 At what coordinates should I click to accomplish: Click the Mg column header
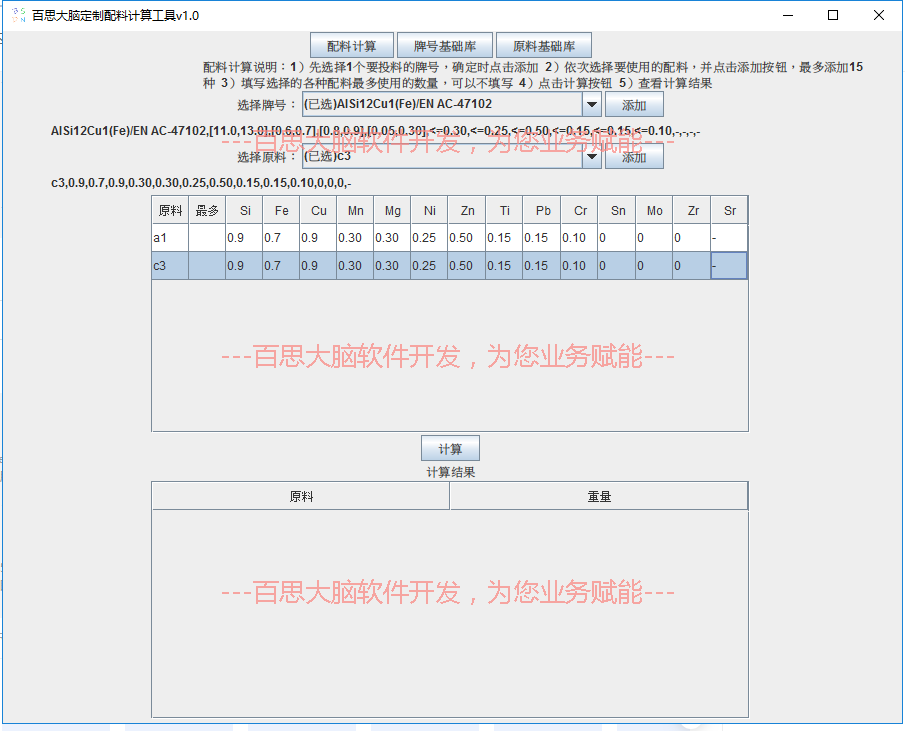[x=392, y=210]
